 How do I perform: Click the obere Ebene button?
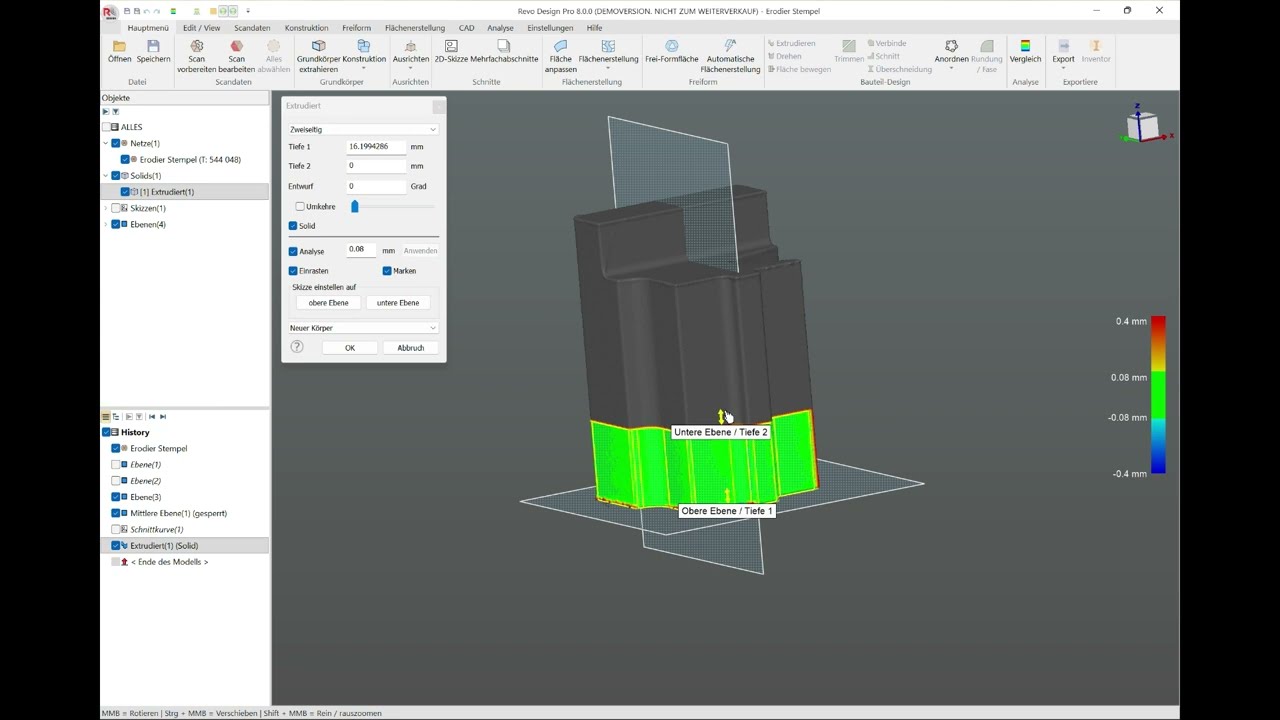(329, 303)
